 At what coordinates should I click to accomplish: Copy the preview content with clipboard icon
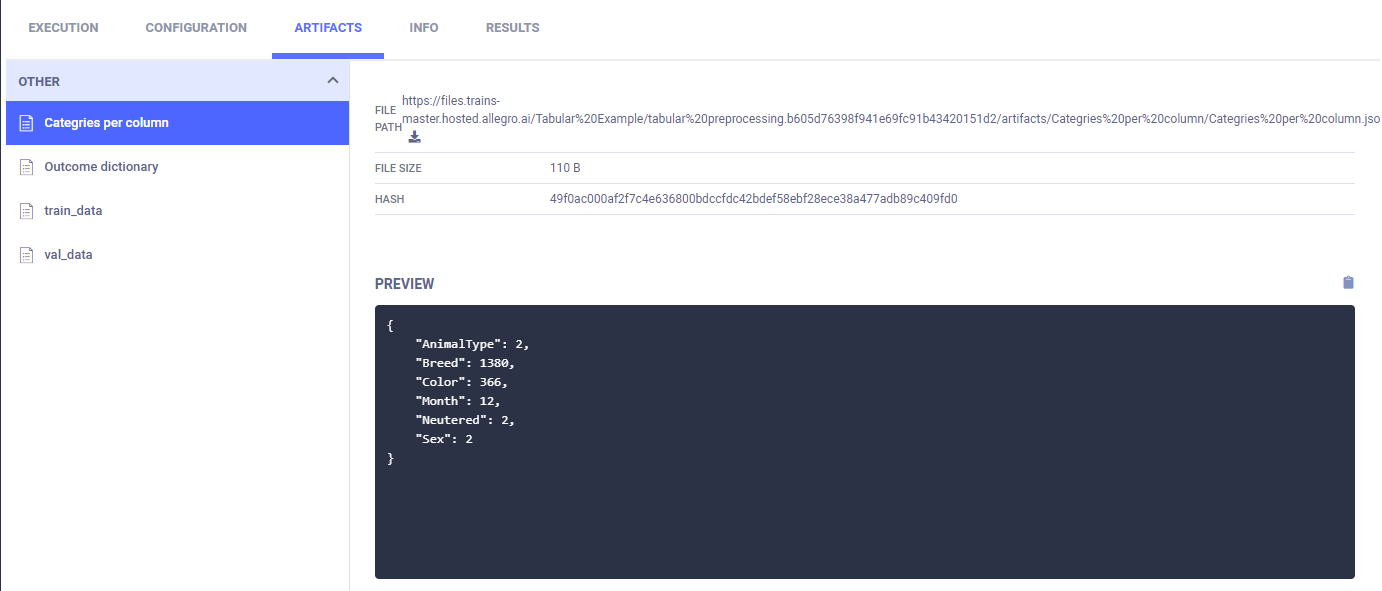pos(1348,283)
